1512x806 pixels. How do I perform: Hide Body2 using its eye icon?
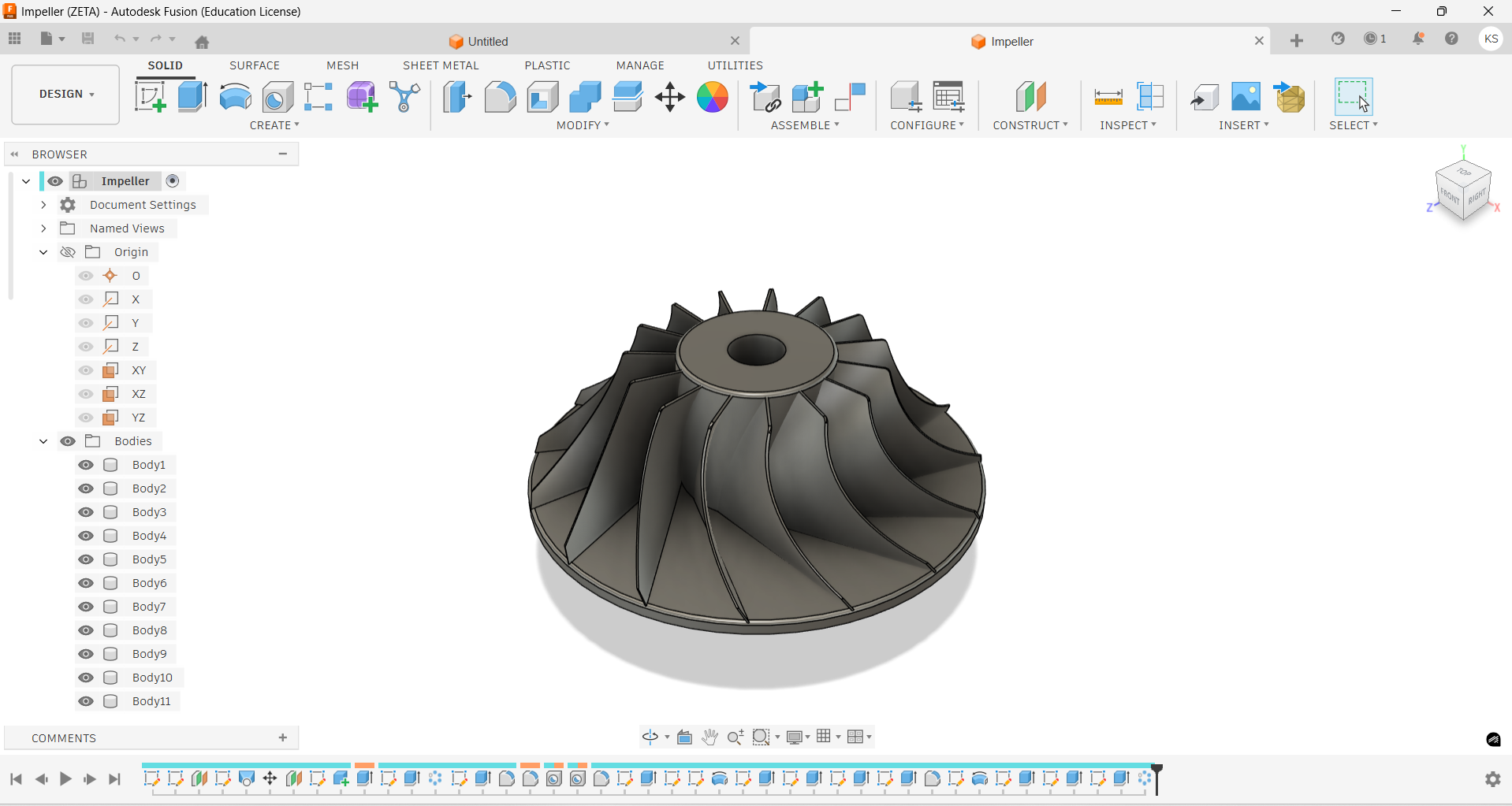(x=86, y=488)
